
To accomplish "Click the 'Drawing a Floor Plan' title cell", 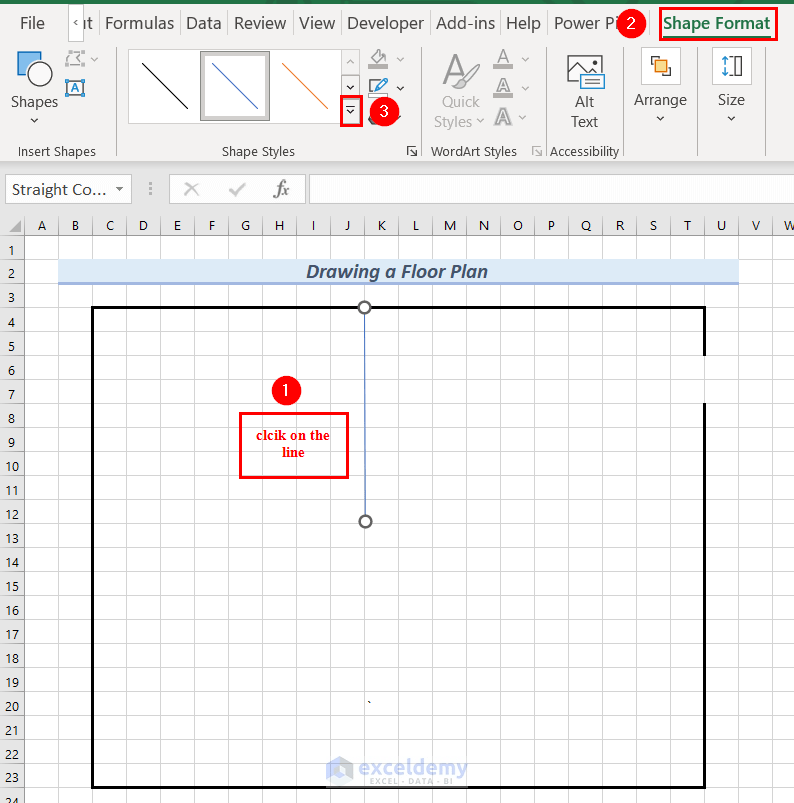I will coord(398,271).
